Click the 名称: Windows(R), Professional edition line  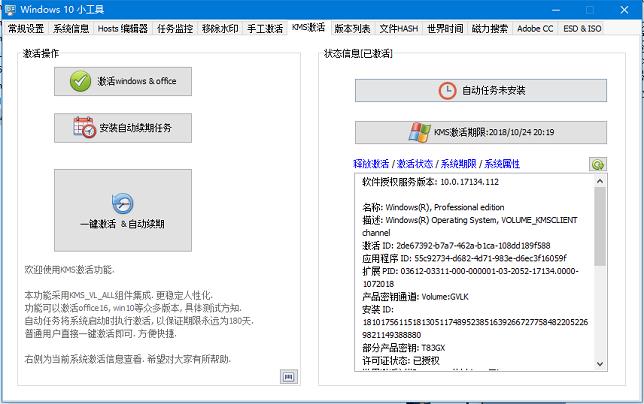click(433, 207)
